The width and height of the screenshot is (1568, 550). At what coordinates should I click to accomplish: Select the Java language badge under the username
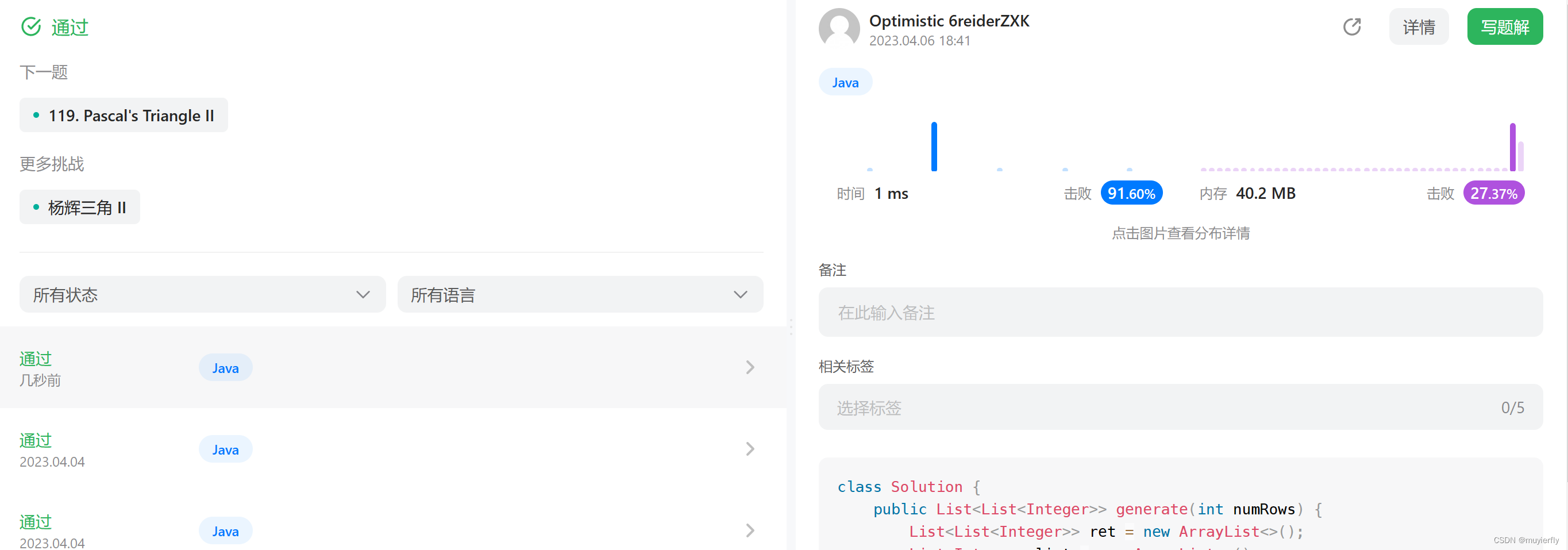[x=845, y=81]
